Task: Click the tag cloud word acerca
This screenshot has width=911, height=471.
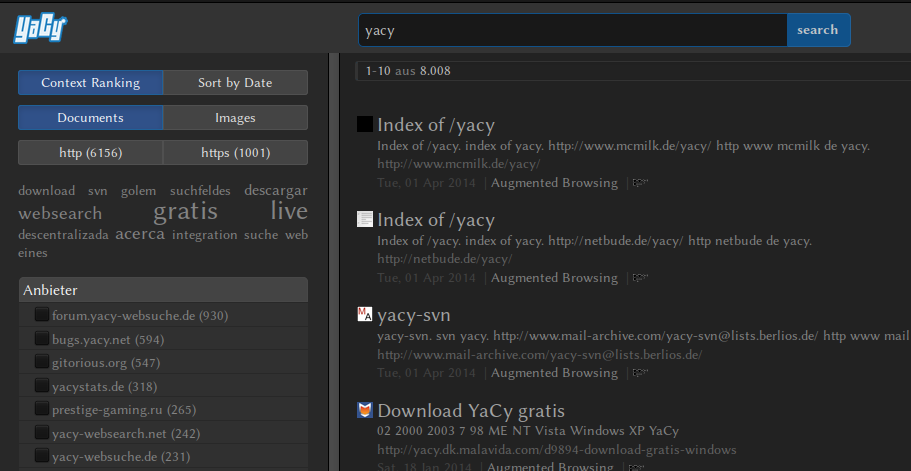Action: coord(140,234)
